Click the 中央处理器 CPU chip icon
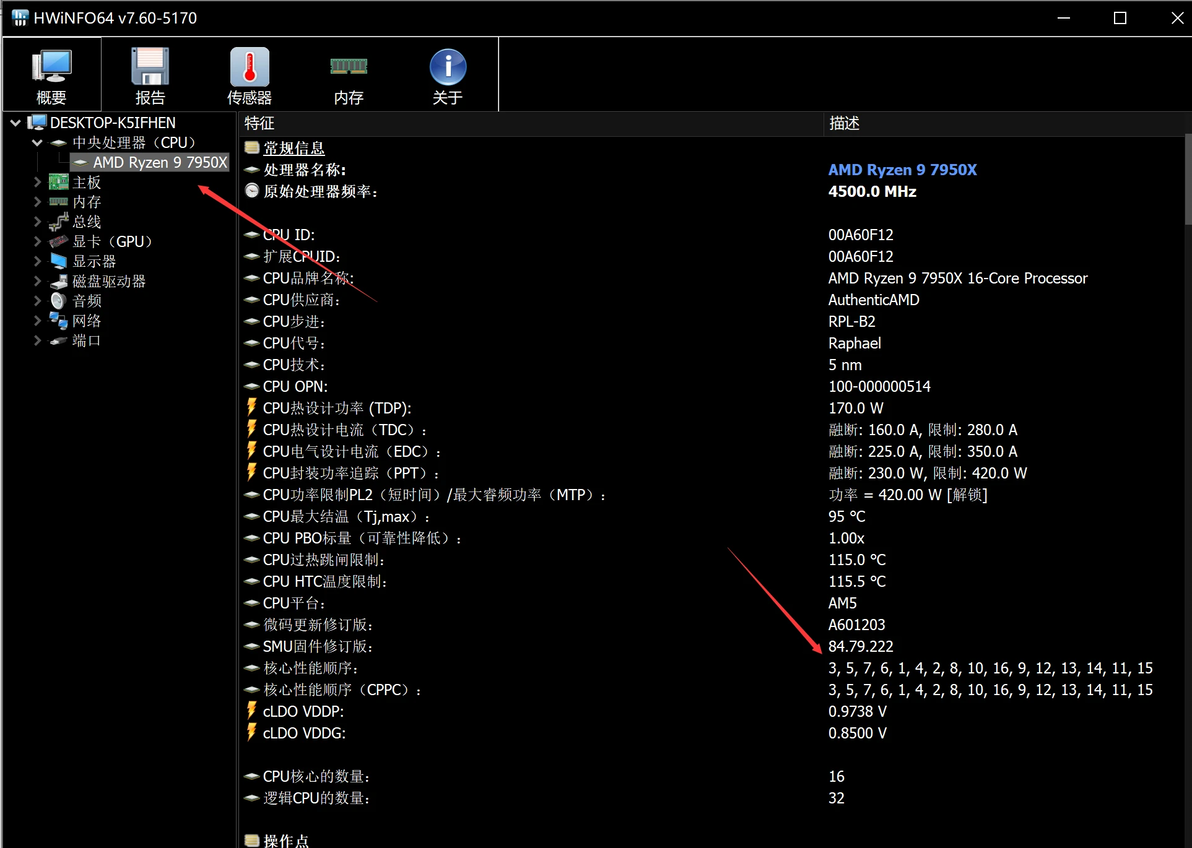The width and height of the screenshot is (1192, 848). (59, 143)
